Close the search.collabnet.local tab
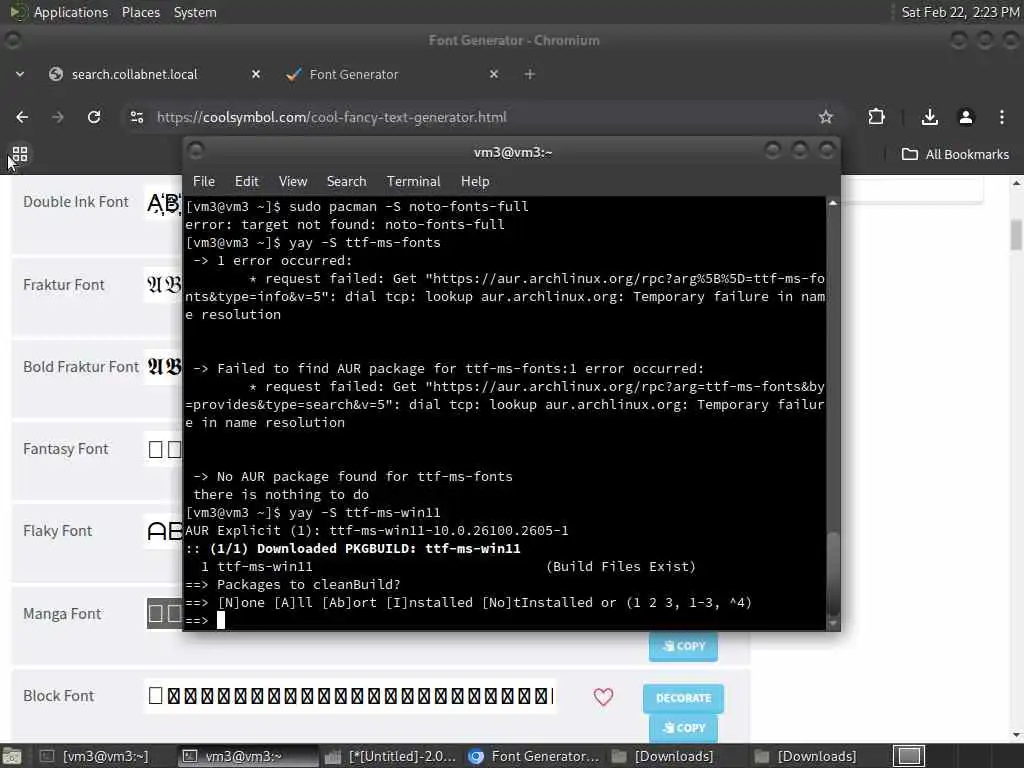The width and height of the screenshot is (1024, 768). [256, 74]
